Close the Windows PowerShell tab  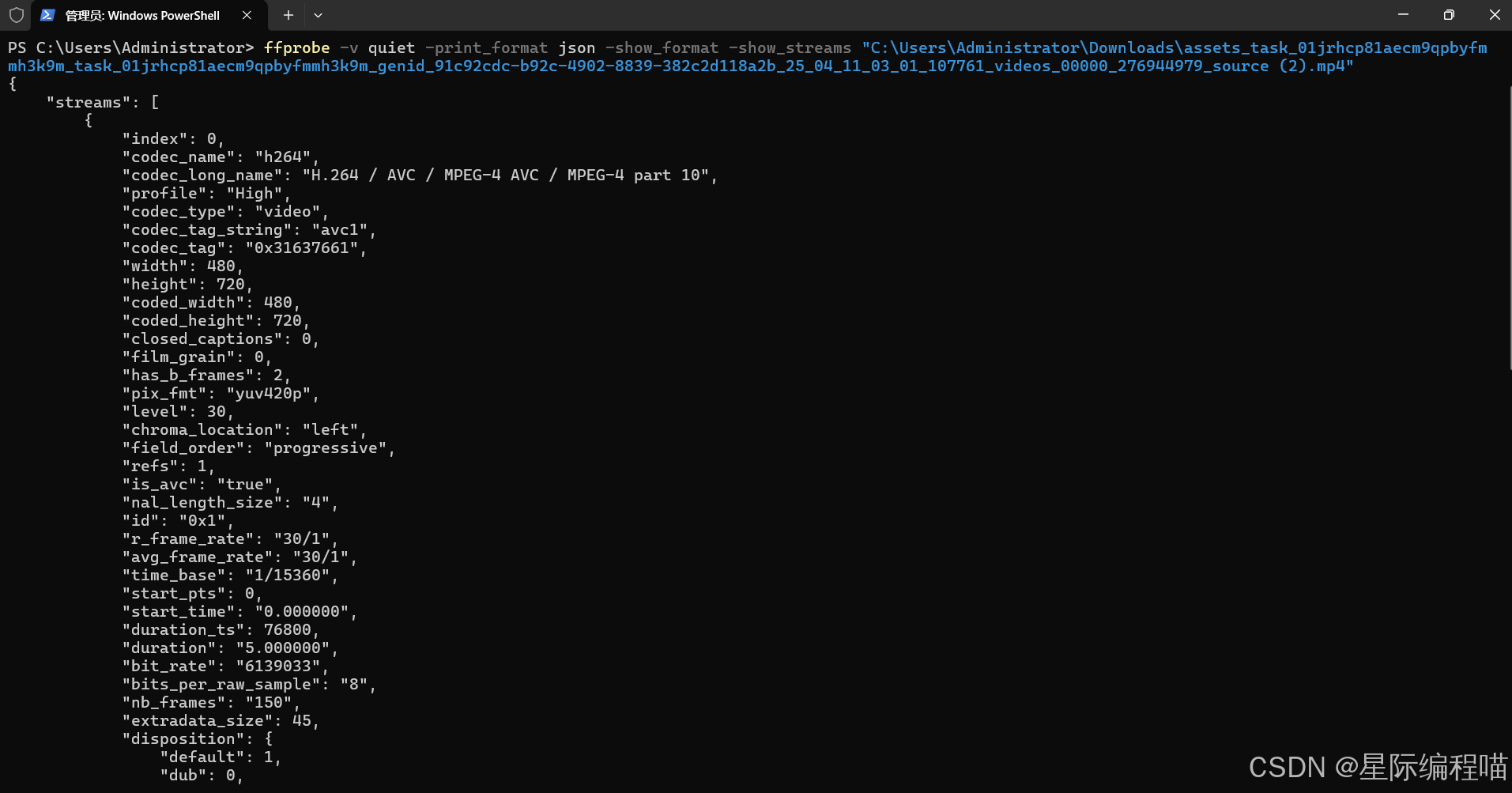[x=246, y=15]
